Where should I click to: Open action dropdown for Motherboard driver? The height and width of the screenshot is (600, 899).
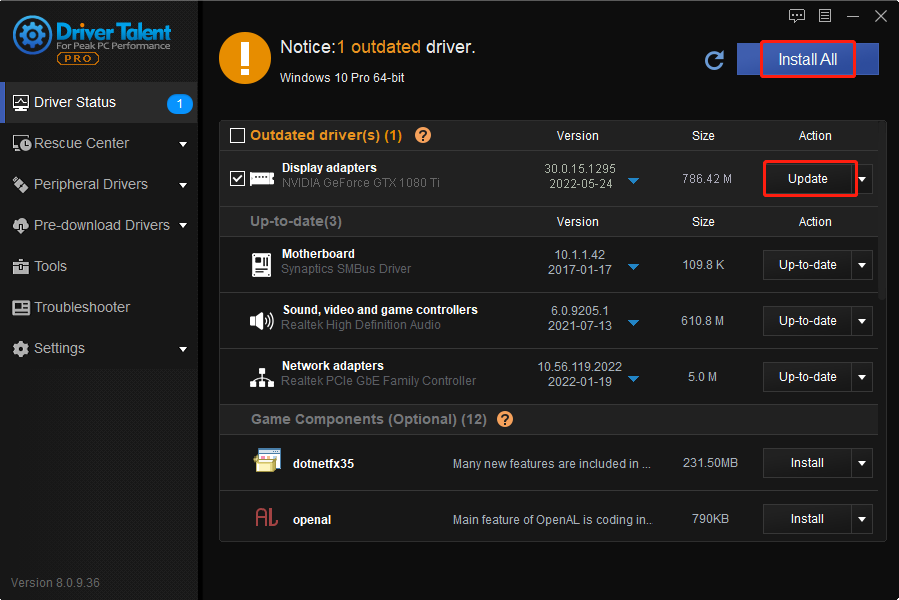tap(862, 265)
